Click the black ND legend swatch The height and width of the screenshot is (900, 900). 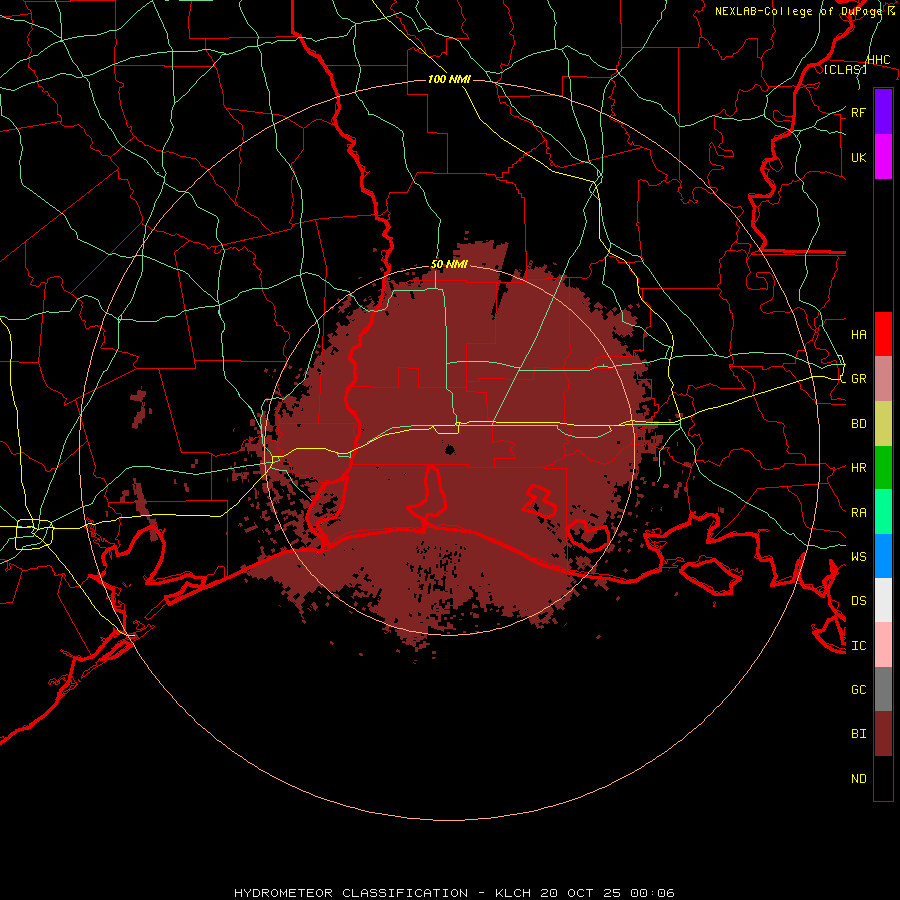(883, 778)
